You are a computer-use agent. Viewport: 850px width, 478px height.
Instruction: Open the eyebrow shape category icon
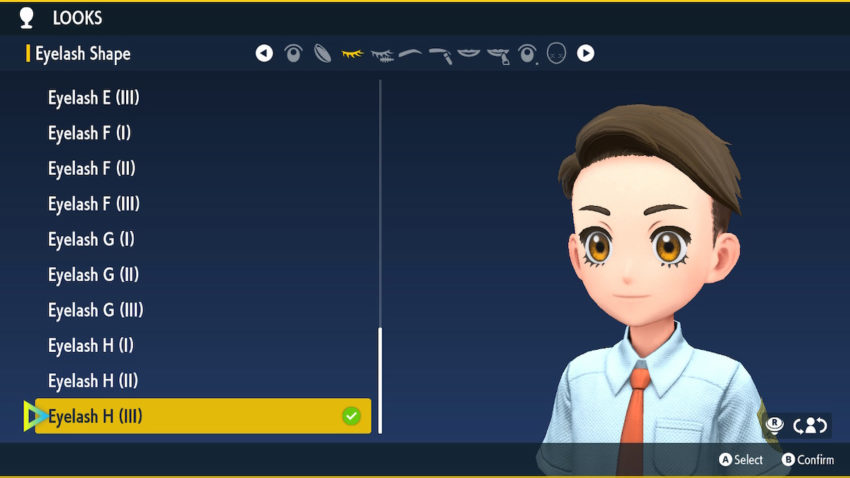(410, 53)
